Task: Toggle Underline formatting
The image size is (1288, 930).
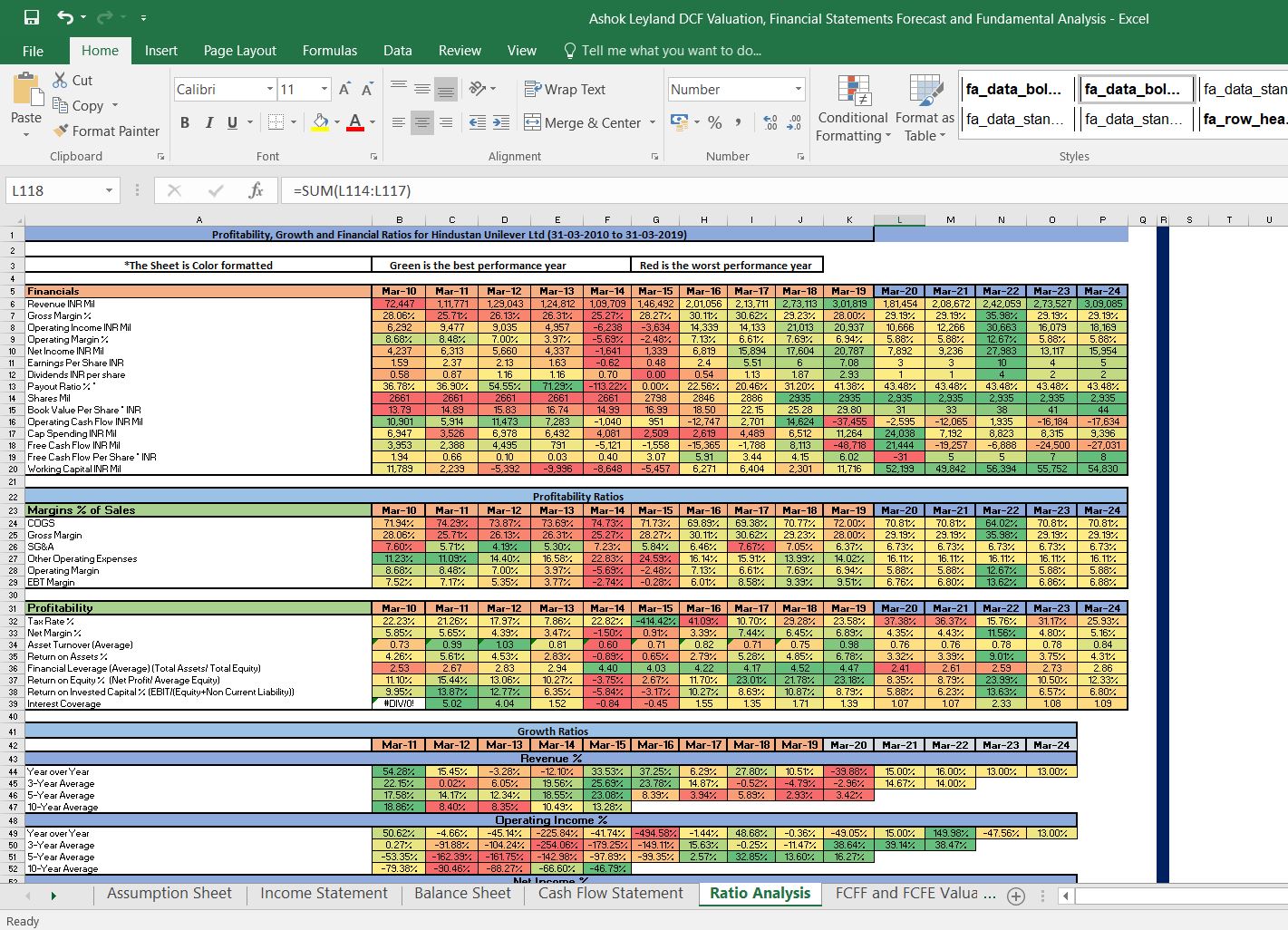Action: 232,122
